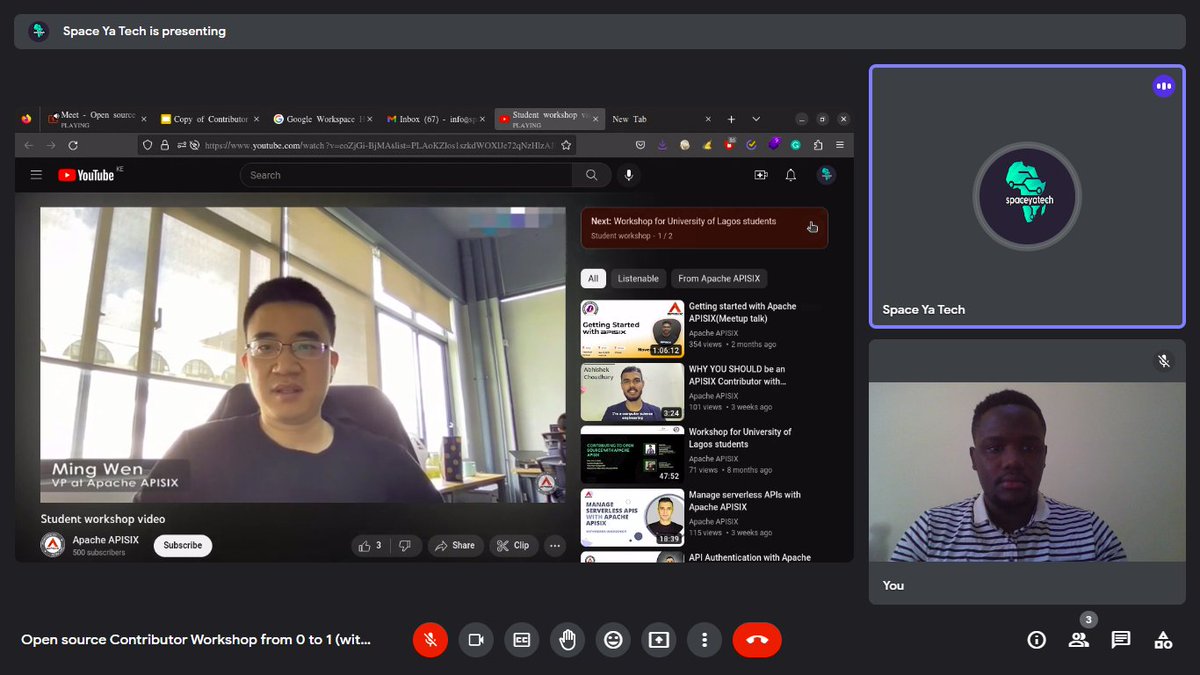
Task: Unmute the microphone in Meet
Action: click(430, 639)
